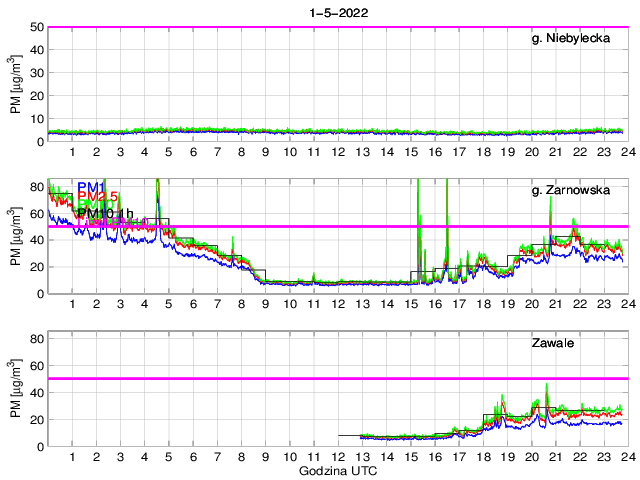Click the flat data line at hour 12 in the Zarnowska plot

tap(338, 283)
